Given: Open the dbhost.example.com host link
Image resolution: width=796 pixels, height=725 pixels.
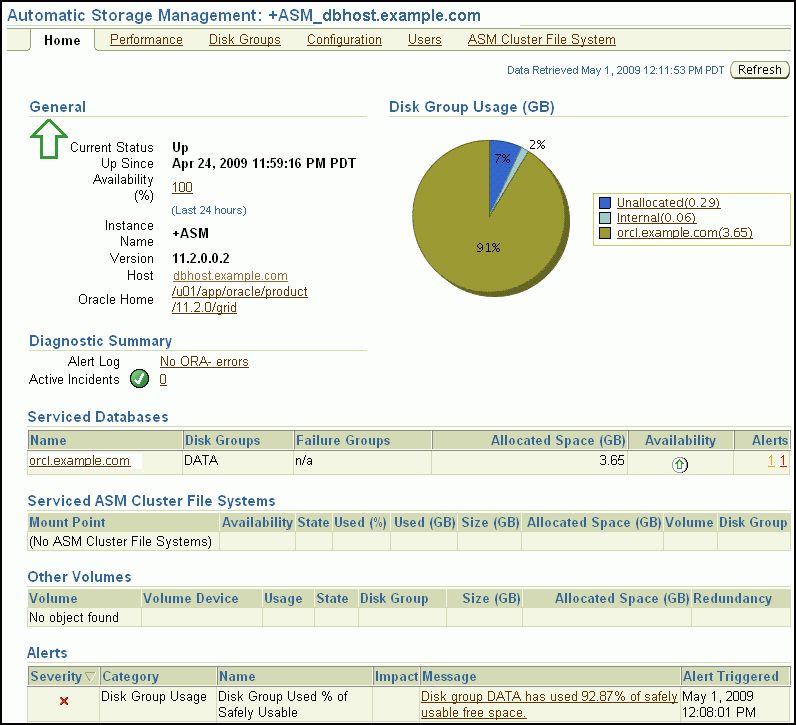Looking at the screenshot, I should 230,276.
